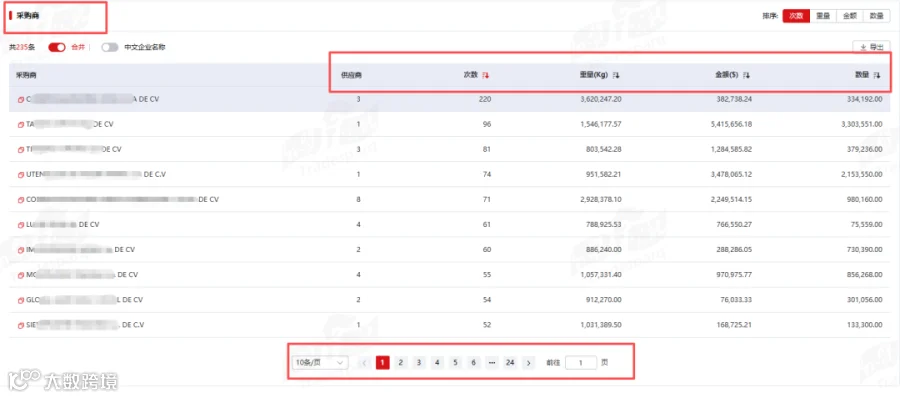Enable the 中文企业名称 switch

click(x=110, y=48)
